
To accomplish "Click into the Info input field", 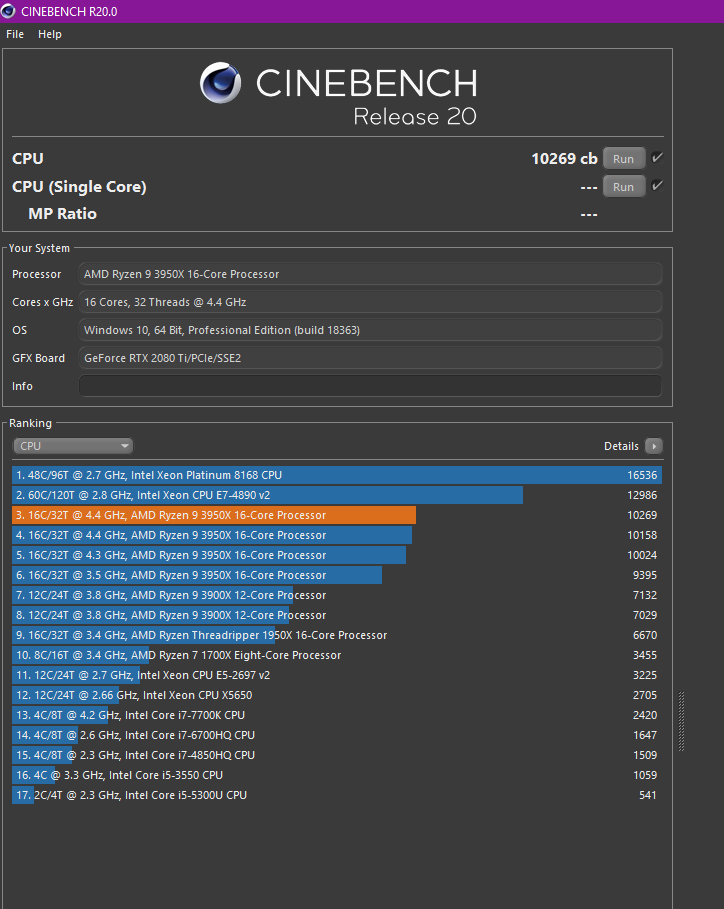I will point(370,386).
